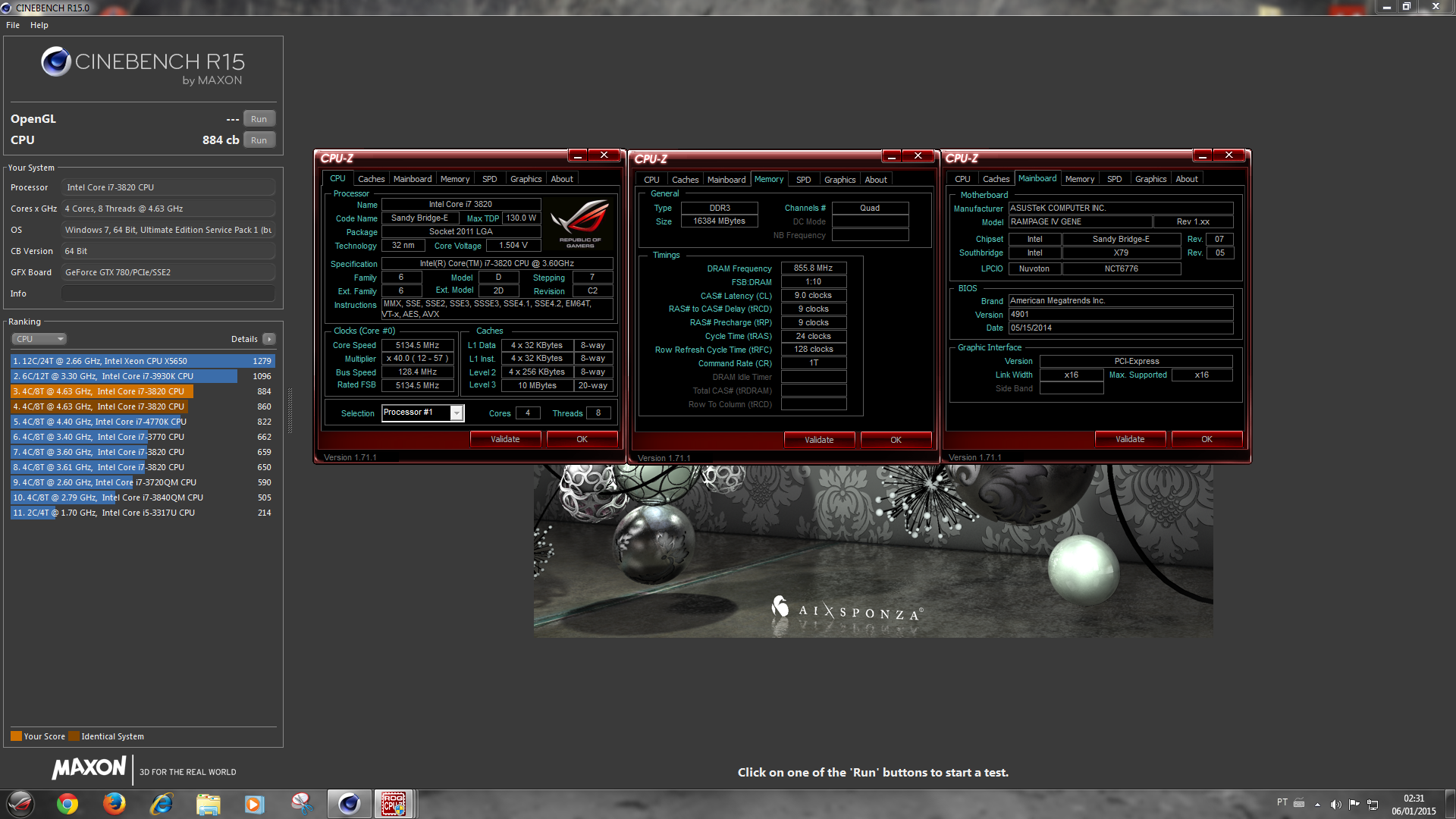Image resolution: width=1456 pixels, height=819 pixels.
Task: Click Validate in the CPU tab CPU-Z window
Action: point(505,439)
